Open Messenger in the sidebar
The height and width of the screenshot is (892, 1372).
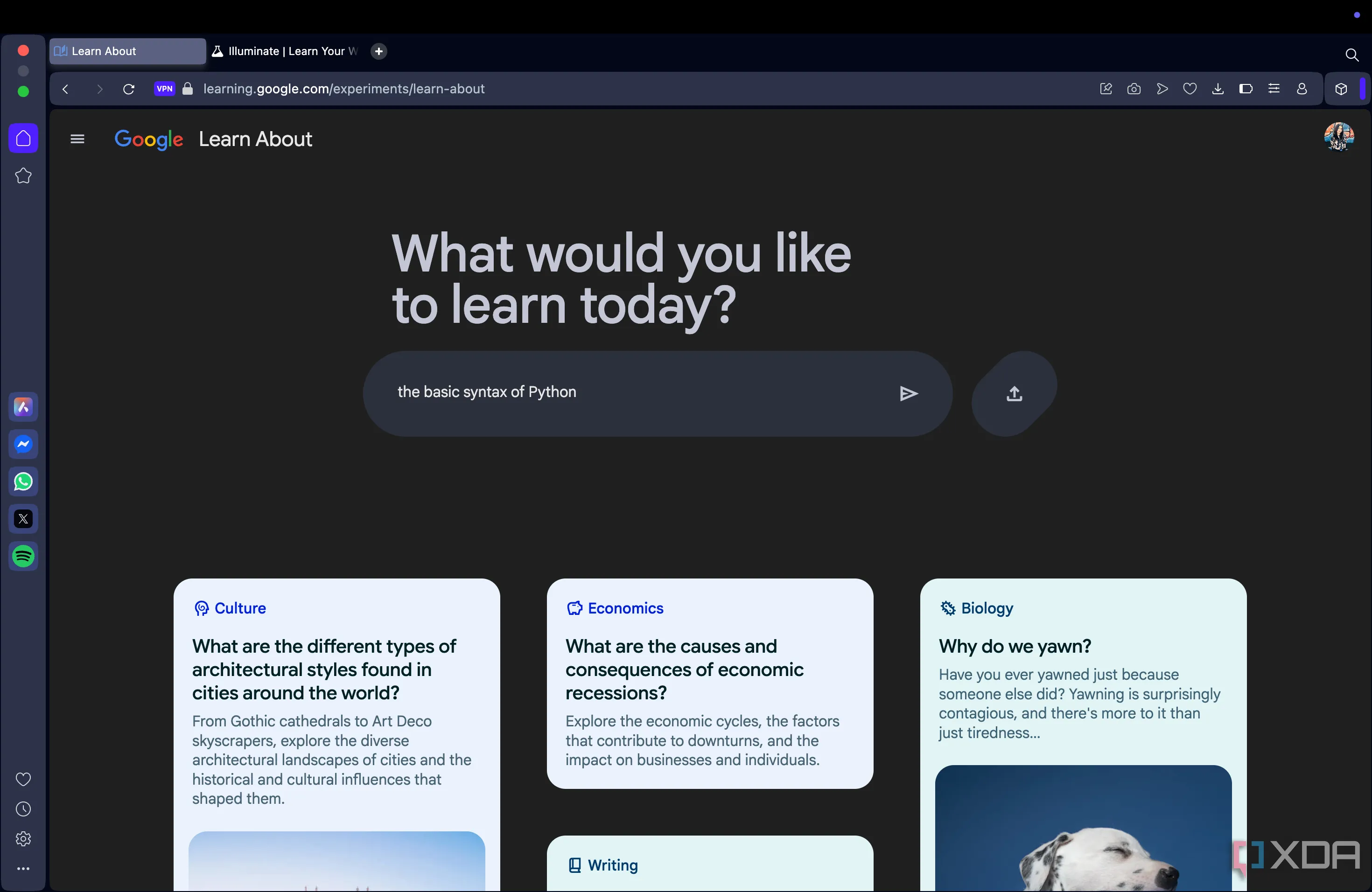24,444
